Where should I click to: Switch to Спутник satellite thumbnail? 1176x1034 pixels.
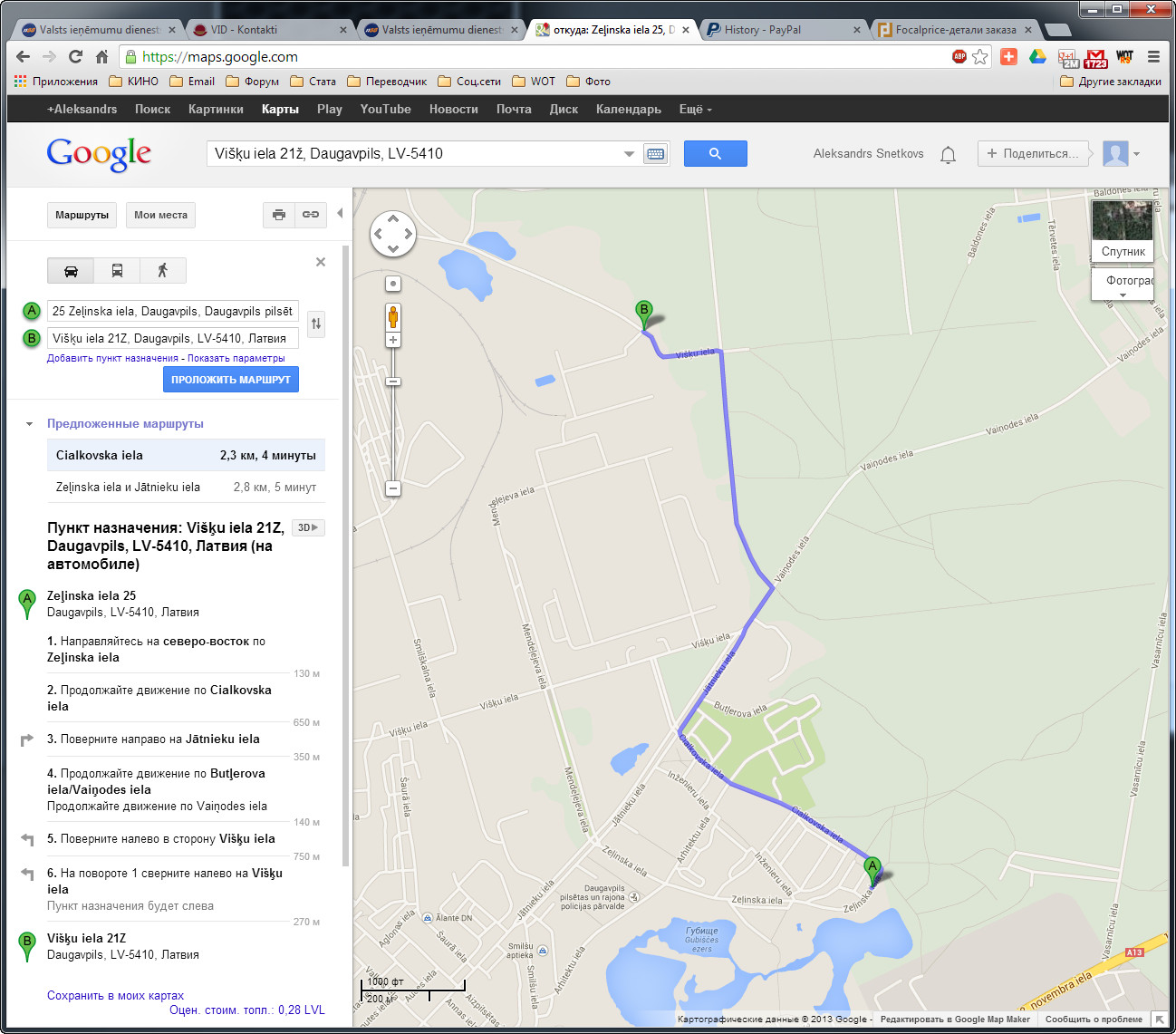coord(1123,231)
